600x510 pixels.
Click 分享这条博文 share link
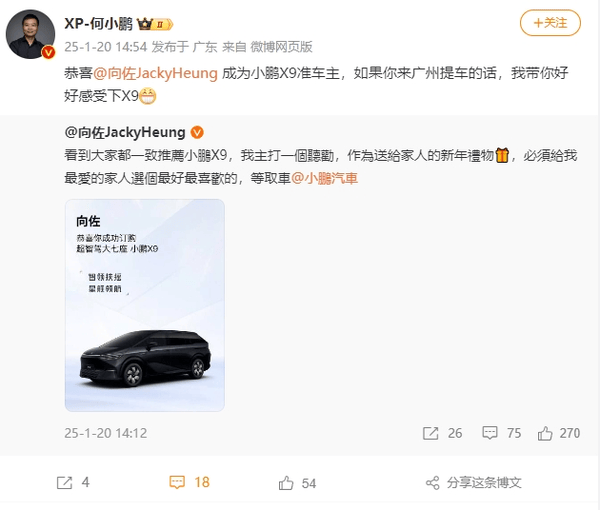point(484,482)
